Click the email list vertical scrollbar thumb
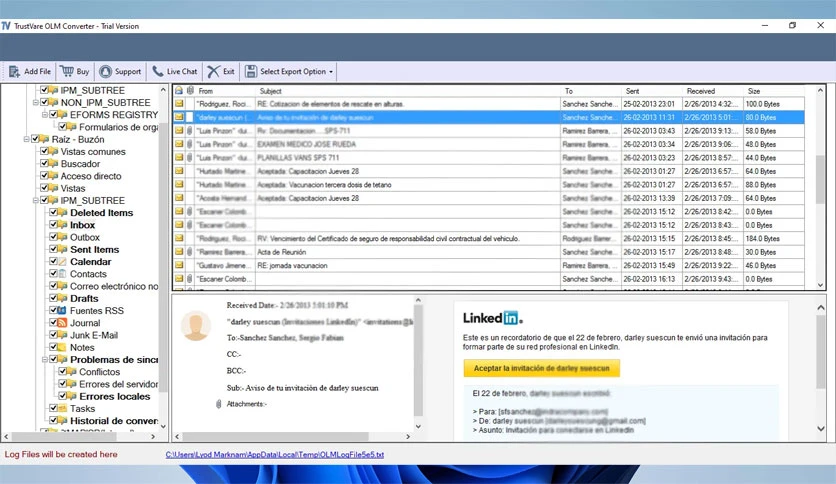The height and width of the screenshot is (484, 836). pos(820,180)
